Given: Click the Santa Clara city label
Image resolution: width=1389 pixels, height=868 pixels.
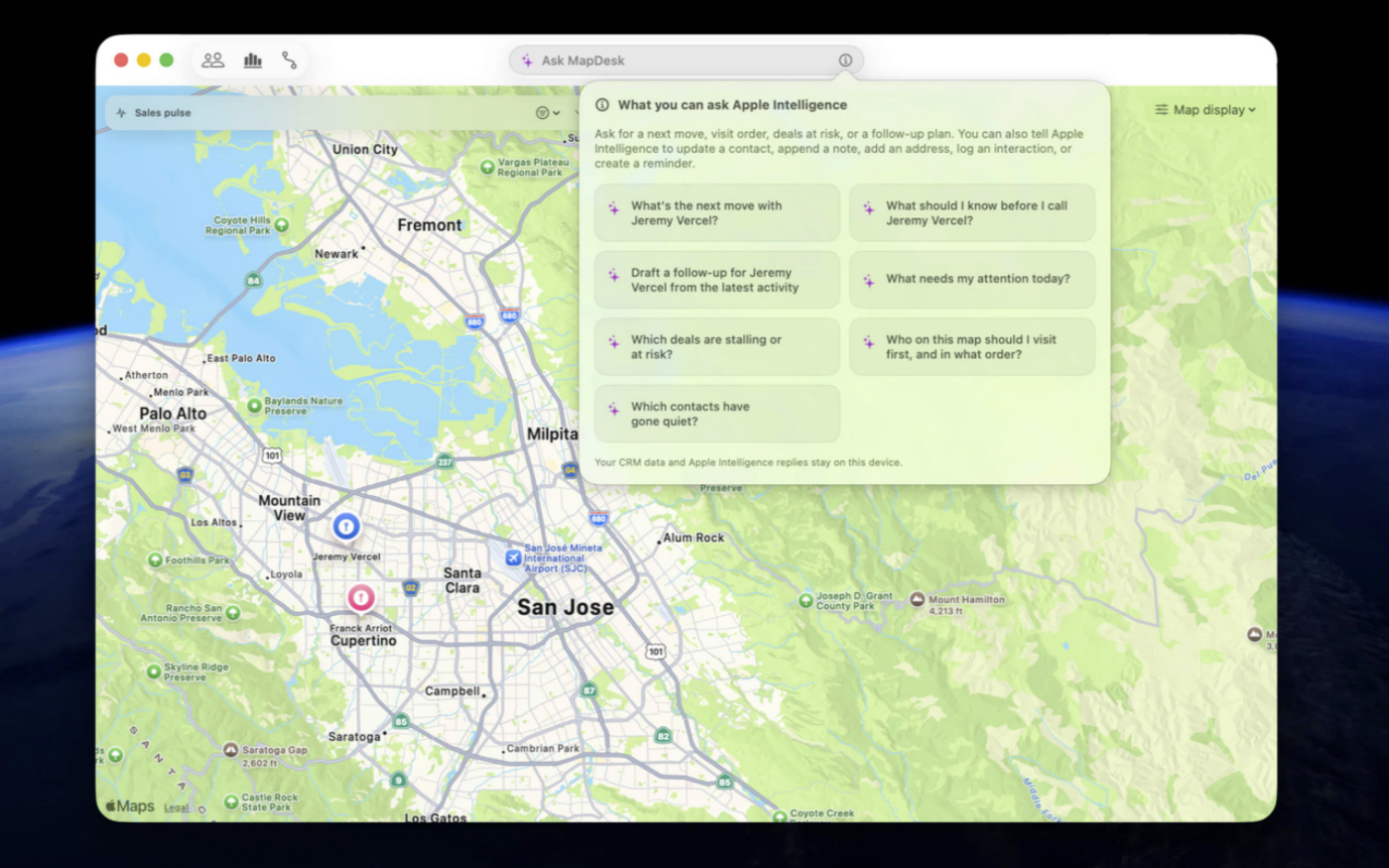Looking at the screenshot, I should point(462,580).
